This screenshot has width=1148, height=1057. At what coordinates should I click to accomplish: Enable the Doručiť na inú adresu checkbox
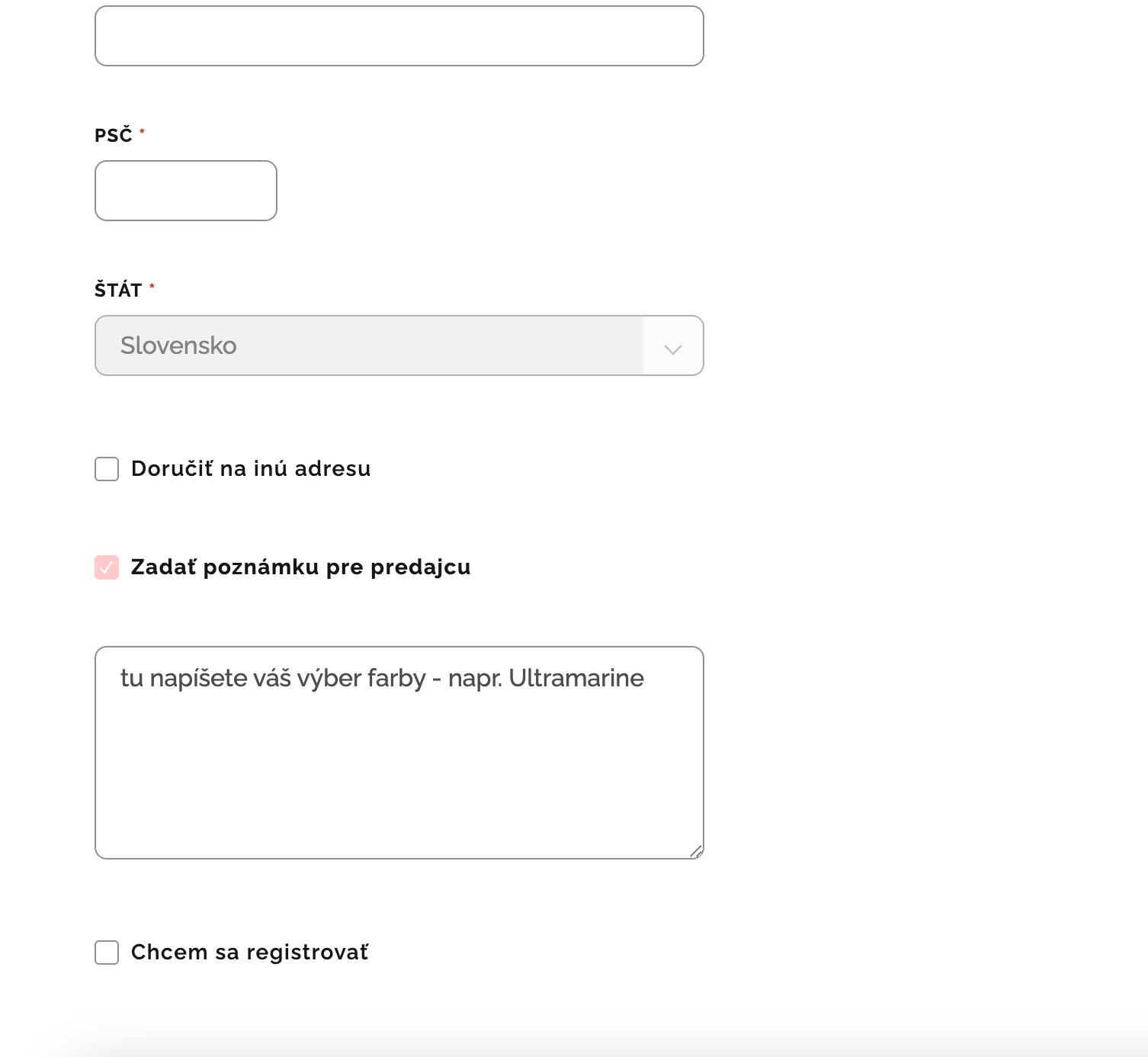(107, 469)
